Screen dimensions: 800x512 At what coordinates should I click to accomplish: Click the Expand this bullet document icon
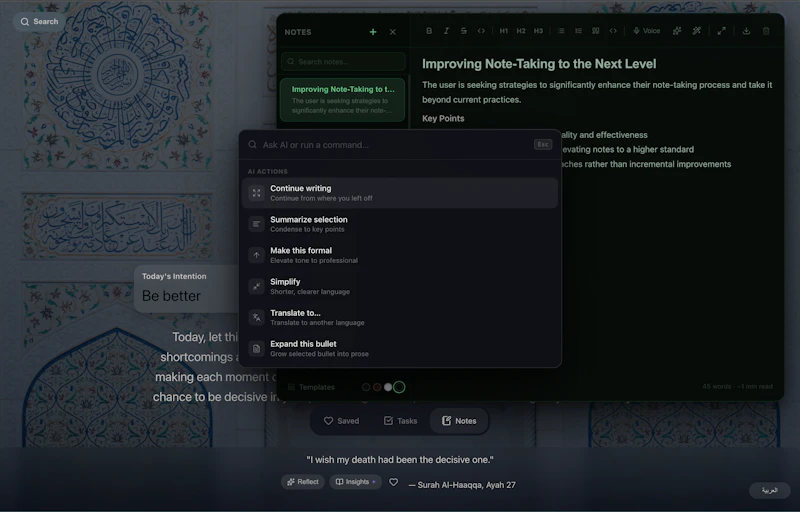pyautogui.click(x=257, y=348)
